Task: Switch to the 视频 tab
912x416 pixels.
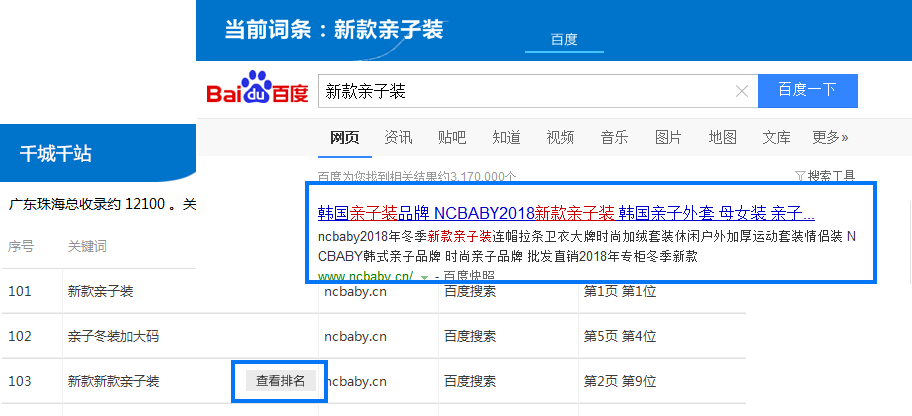Action: point(560,138)
